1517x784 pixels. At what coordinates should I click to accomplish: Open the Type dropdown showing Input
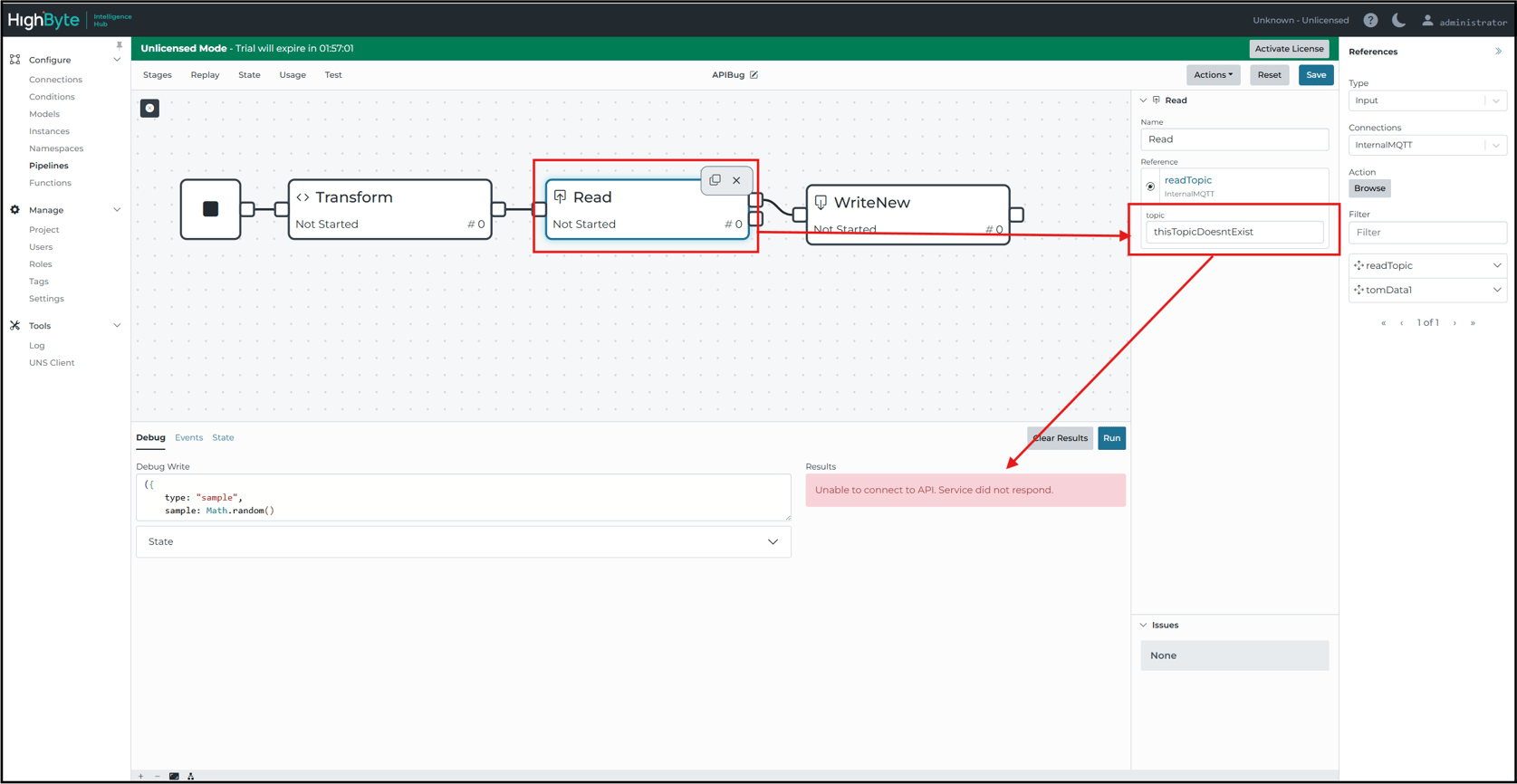(1427, 100)
